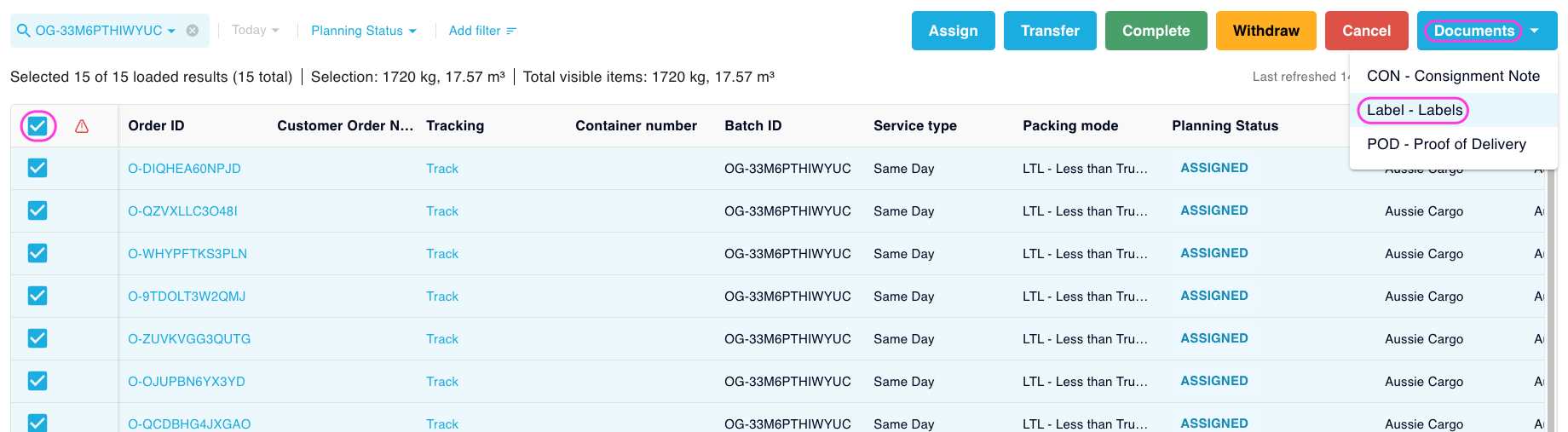
Task: Click Track link for order O-WHYPFTKS3PLN
Action: 442,254
